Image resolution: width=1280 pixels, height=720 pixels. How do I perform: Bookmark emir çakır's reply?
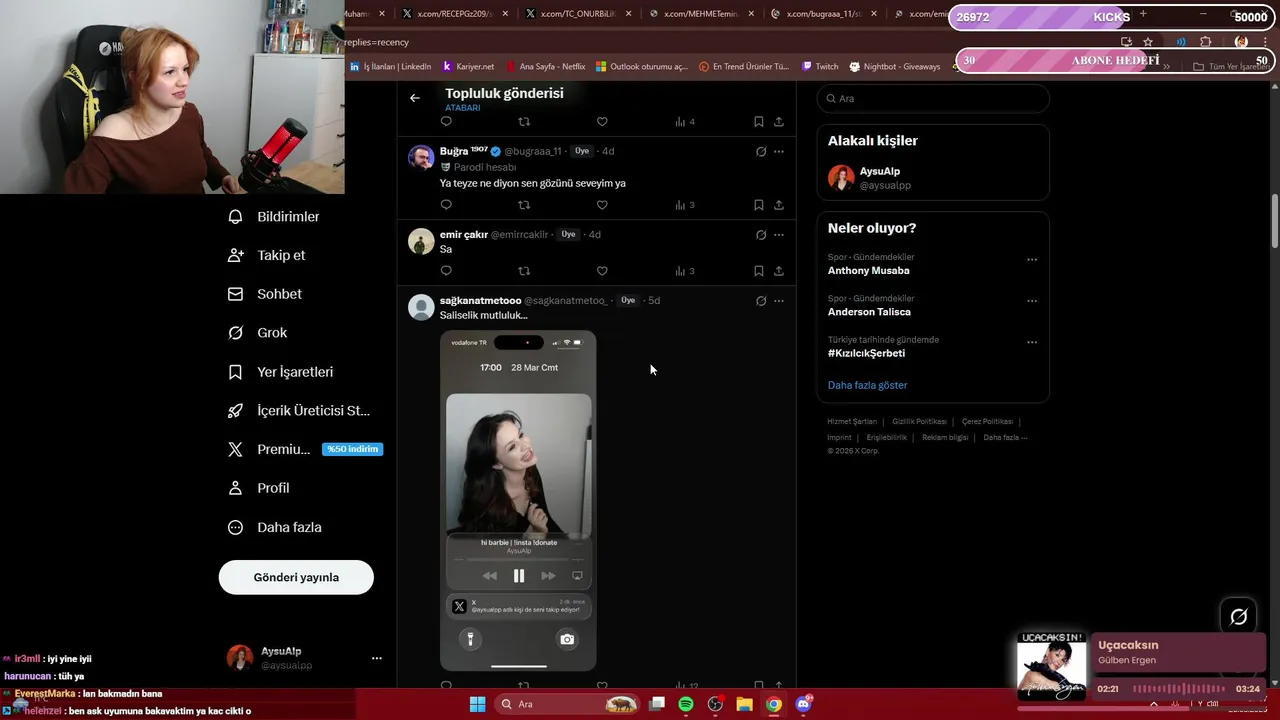(759, 271)
